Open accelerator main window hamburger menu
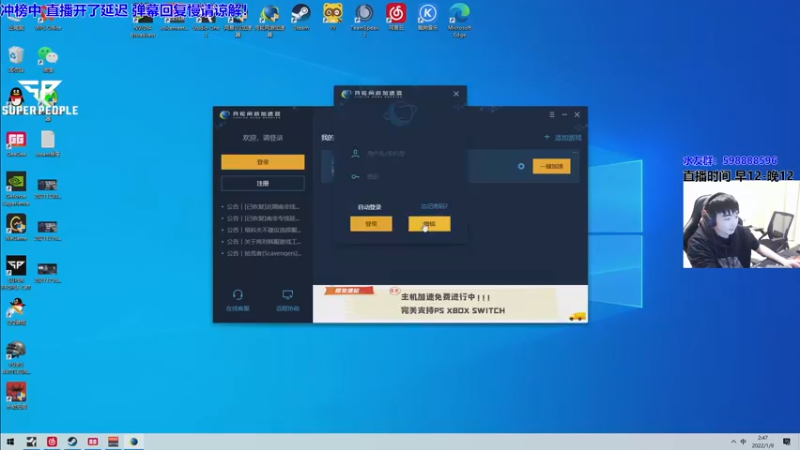Image resolution: width=800 pixels, height=450 pixels. click(x=552, y=115)
